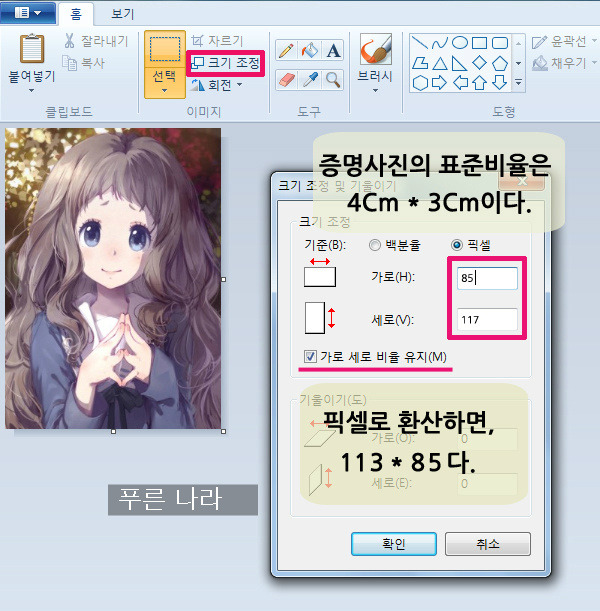Select the Fill bucket tool
The width and height of the screenshot is (600, 611).
310,50
